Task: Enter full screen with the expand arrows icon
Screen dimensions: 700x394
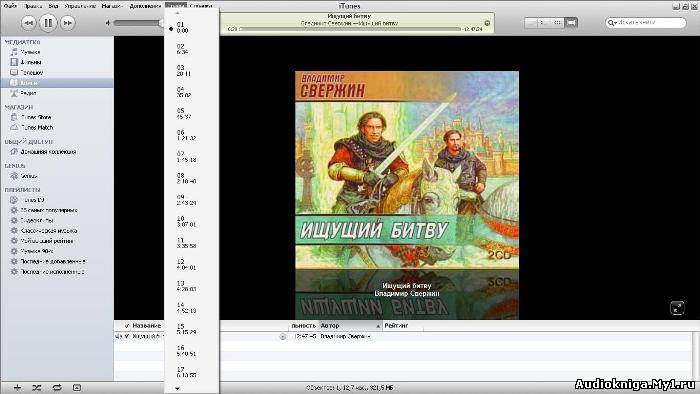Action: pos(677,307)
